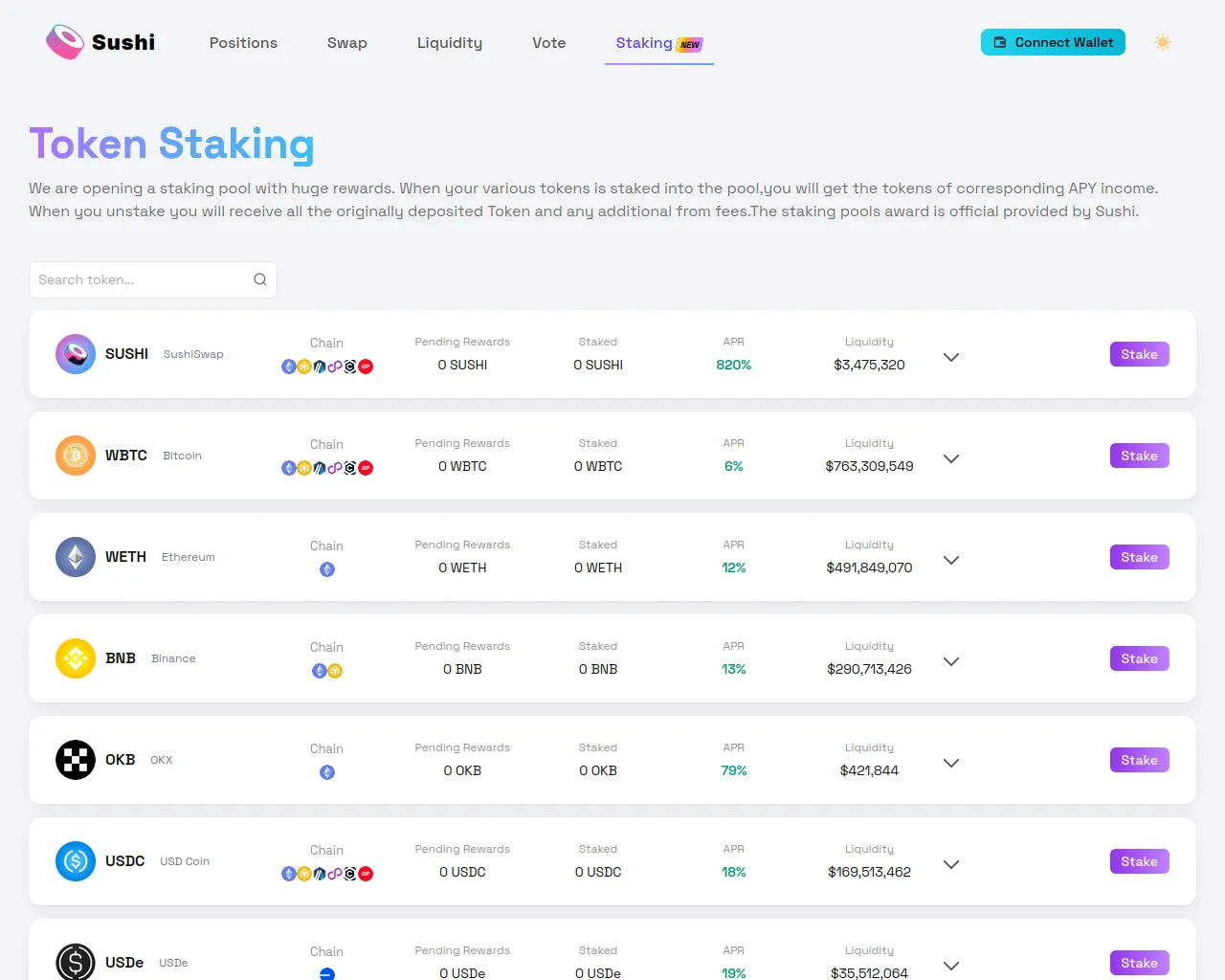Click Stake in the OKB row
Screen dimensions: 1225x980
[1140, 760]
